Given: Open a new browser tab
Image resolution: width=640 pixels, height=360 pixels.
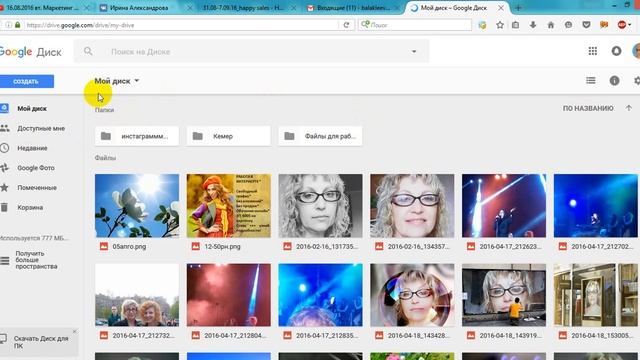Looking at the screenshot, I should click(x=518, y=8).
